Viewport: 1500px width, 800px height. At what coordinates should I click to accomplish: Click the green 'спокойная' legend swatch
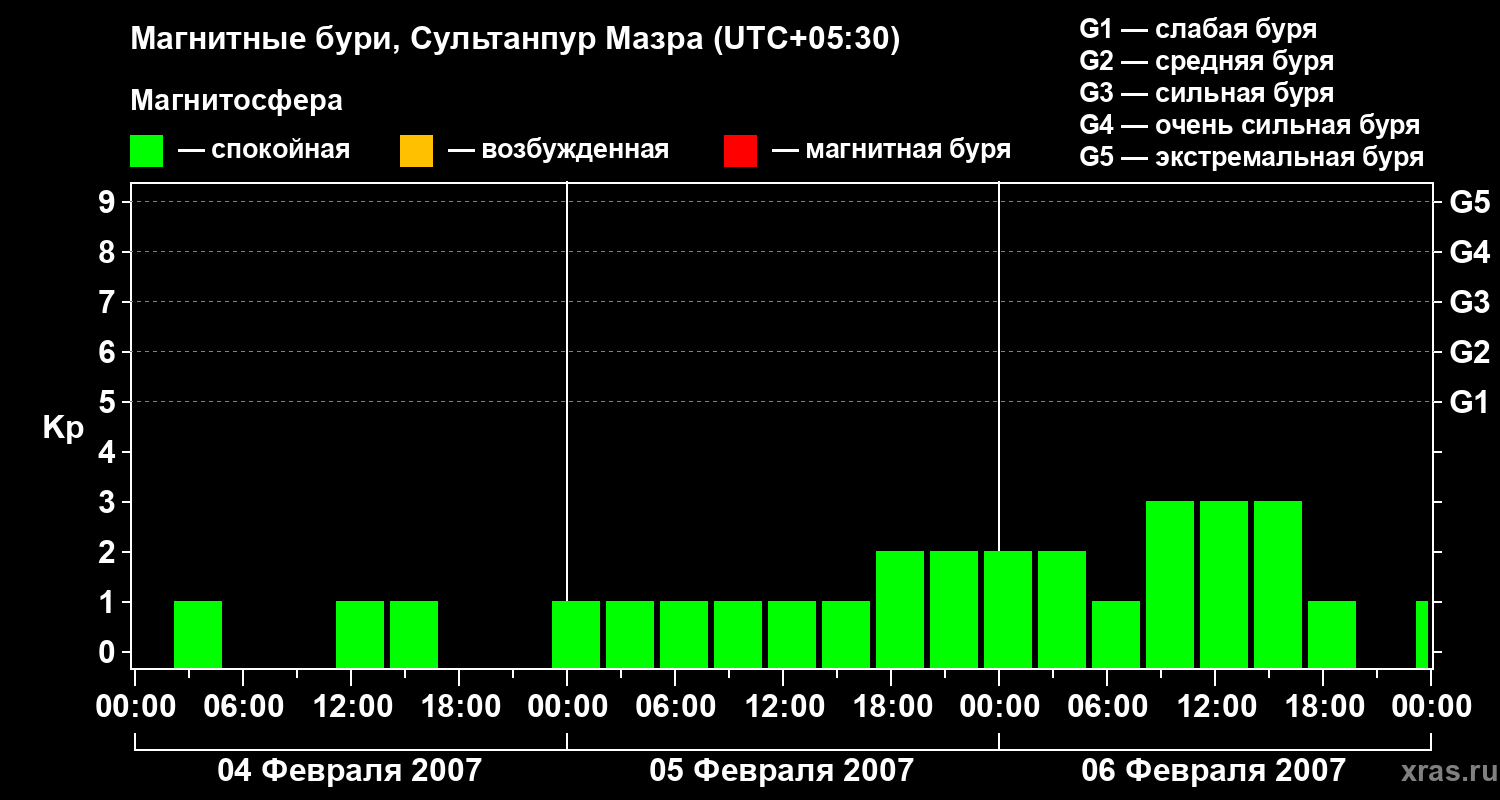pos(147,151)
